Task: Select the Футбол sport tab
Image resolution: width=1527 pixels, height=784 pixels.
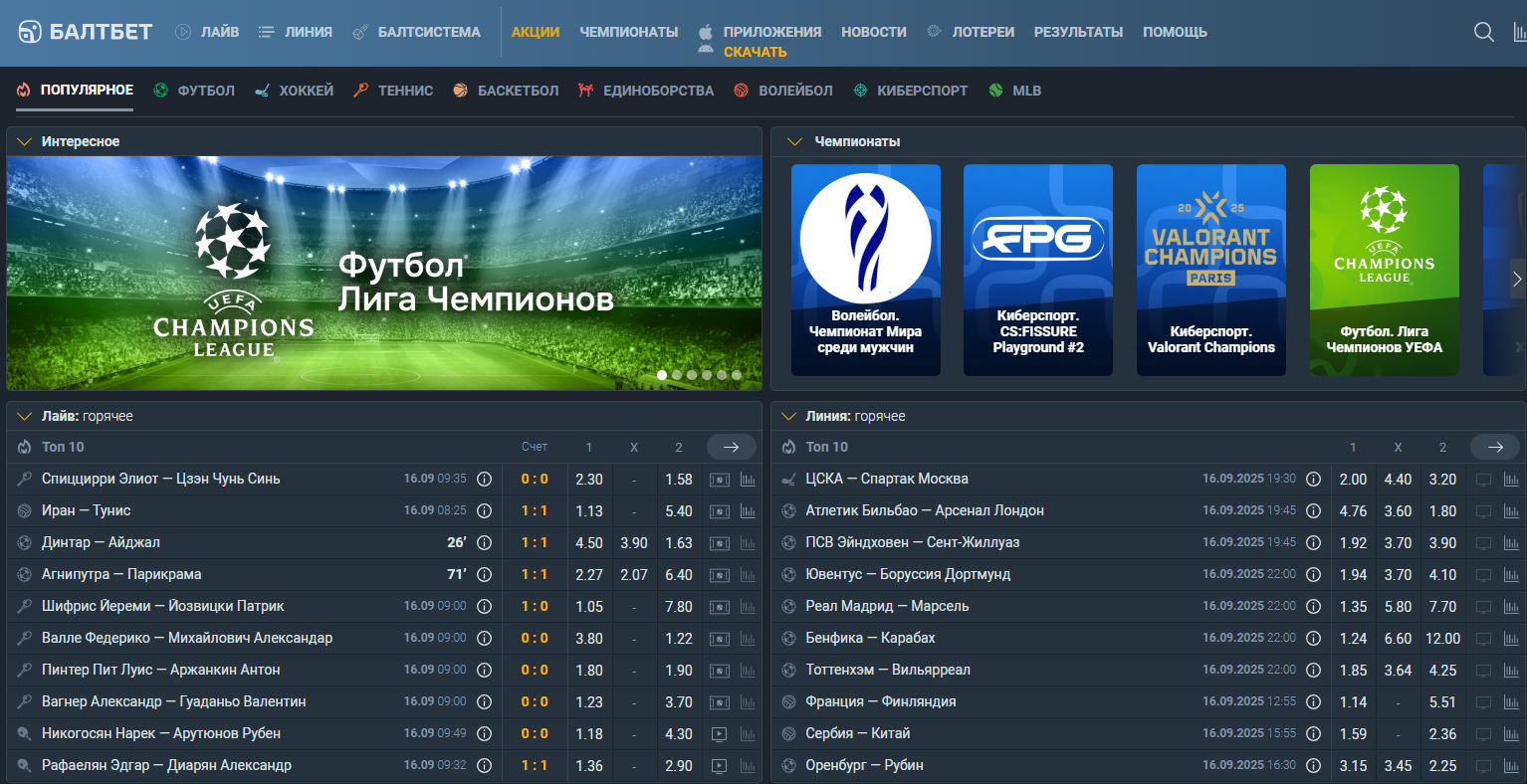Action: [x=194, y=91]
